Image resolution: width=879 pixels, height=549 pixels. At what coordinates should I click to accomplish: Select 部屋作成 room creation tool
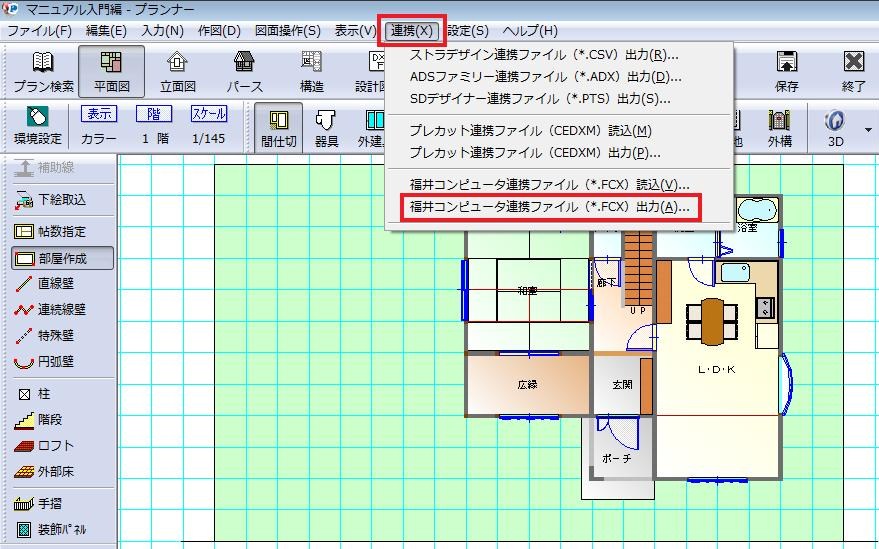tap(62, 259)
